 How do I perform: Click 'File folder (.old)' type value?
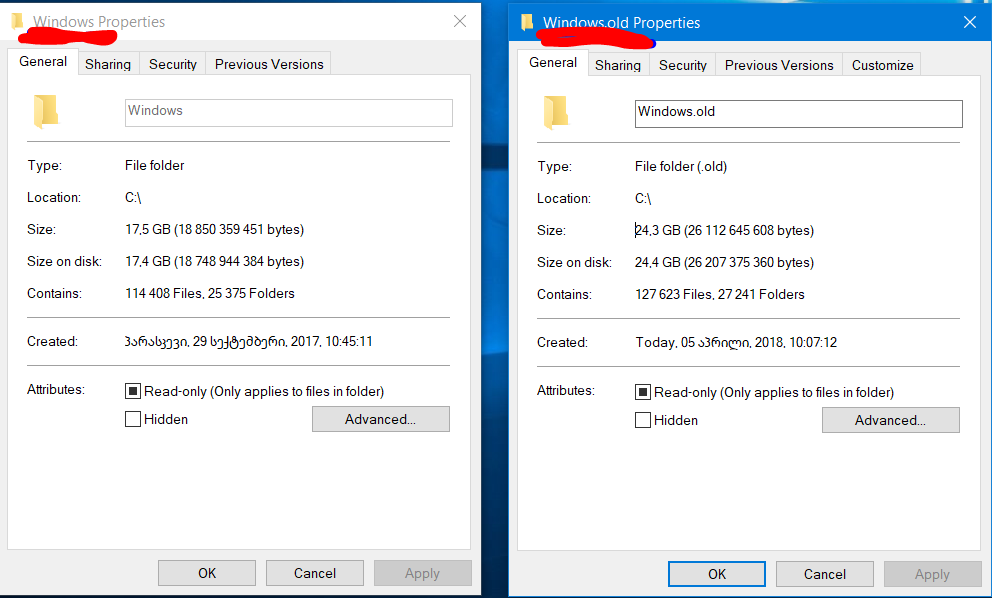(x=681, y=166)
